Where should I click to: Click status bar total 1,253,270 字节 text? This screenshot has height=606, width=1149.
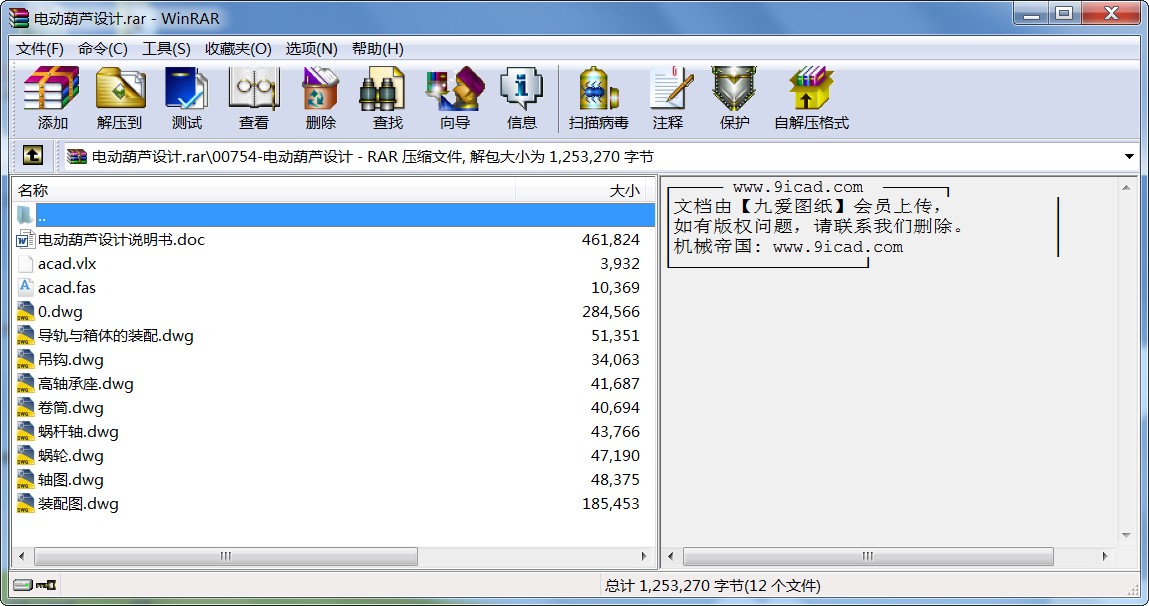point(712,585)
